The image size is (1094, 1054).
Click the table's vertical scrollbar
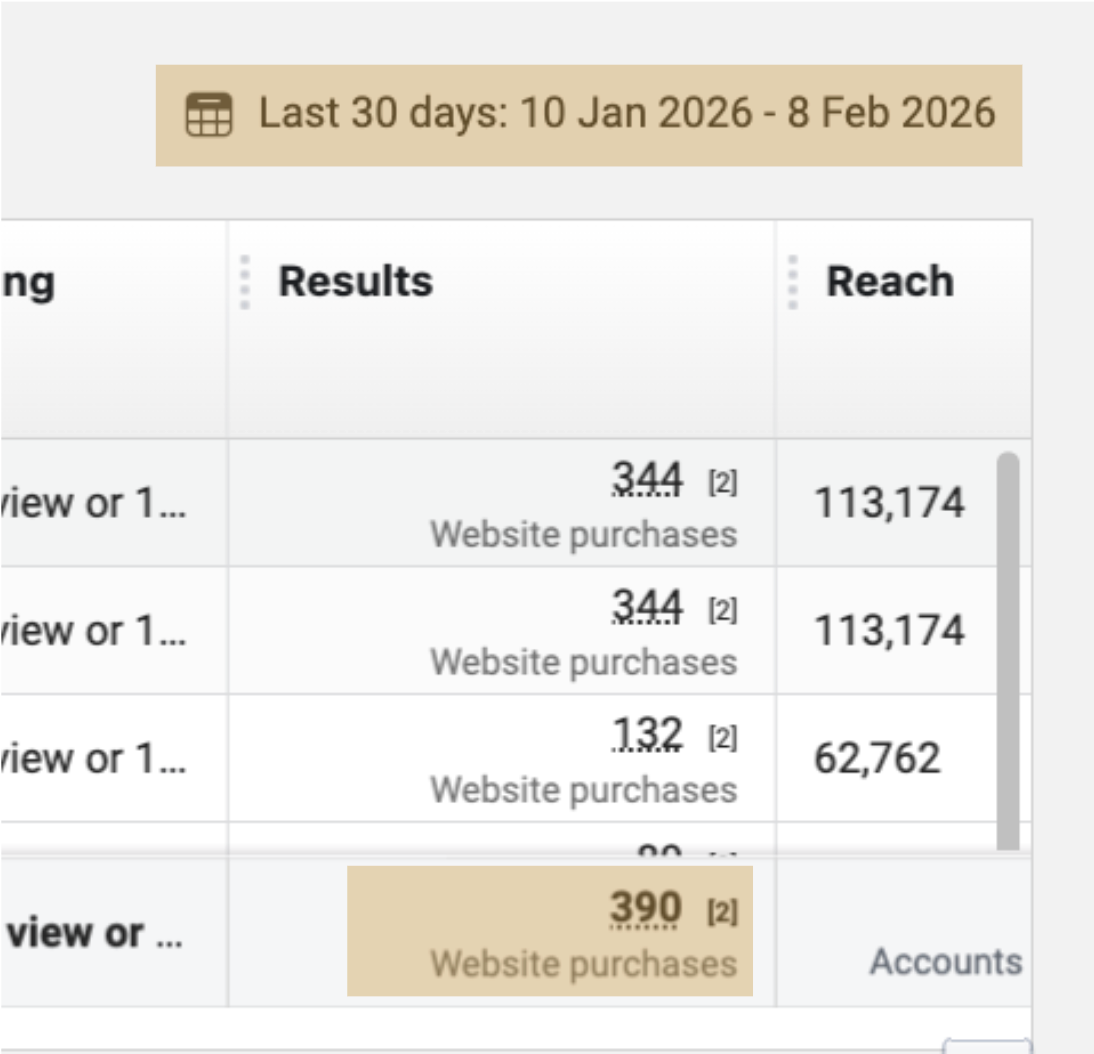click(x=1008, y=650)
